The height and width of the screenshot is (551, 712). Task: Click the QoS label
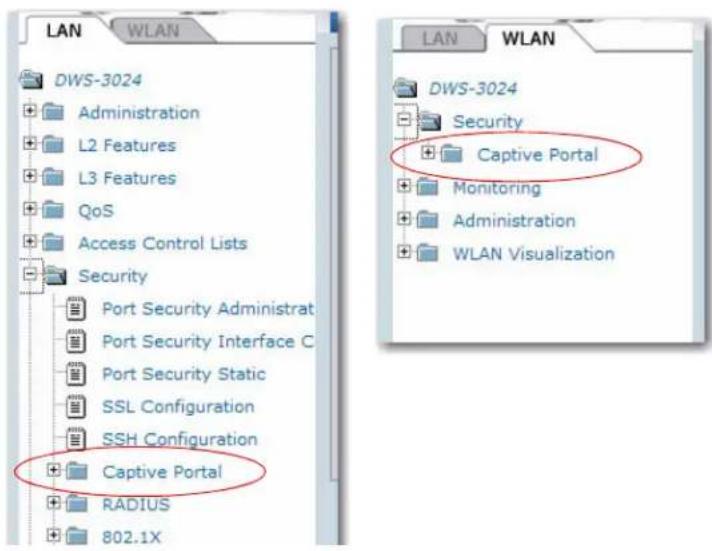coord(96,211)
